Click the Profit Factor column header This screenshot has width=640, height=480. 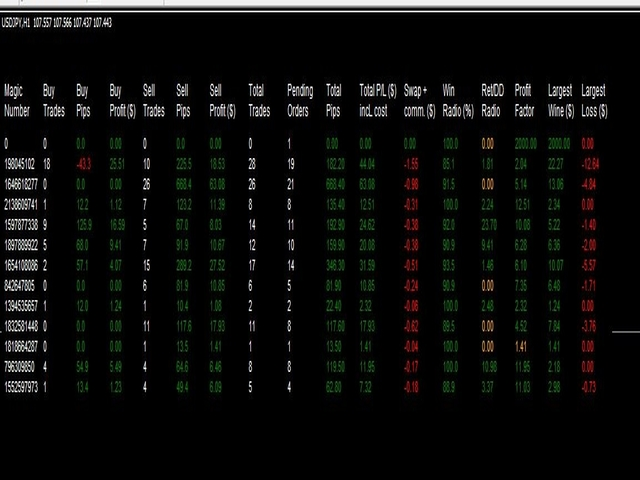coord(524,100)
